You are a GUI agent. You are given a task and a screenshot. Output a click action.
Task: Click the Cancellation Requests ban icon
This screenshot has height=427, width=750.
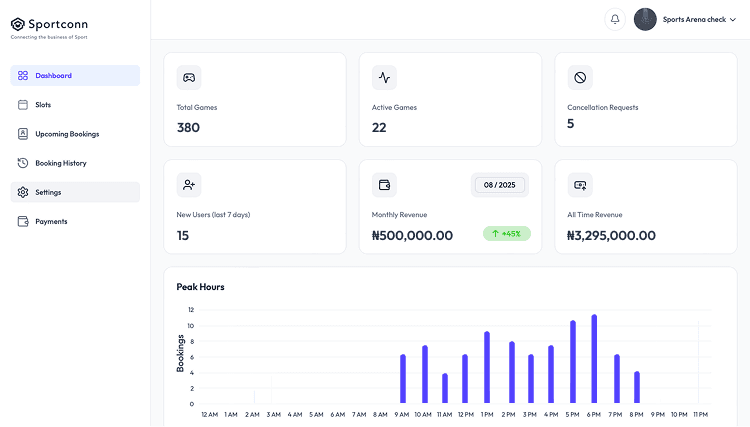point(580,77)
